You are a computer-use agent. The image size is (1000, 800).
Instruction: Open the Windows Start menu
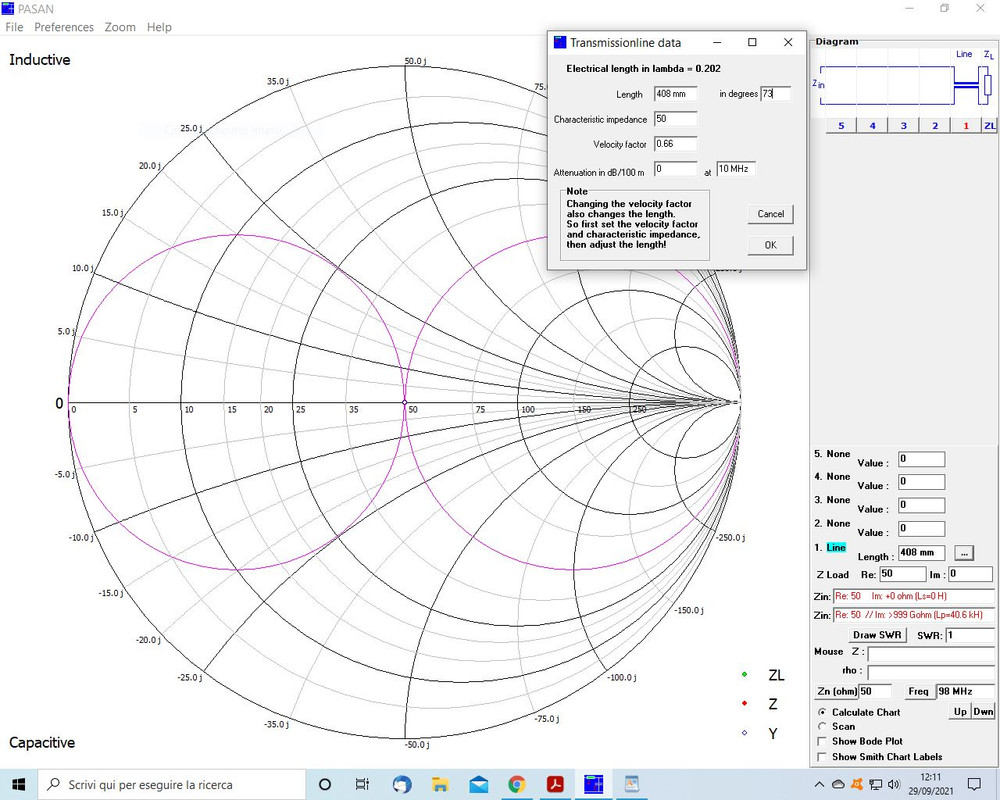[x=18, y=785]
